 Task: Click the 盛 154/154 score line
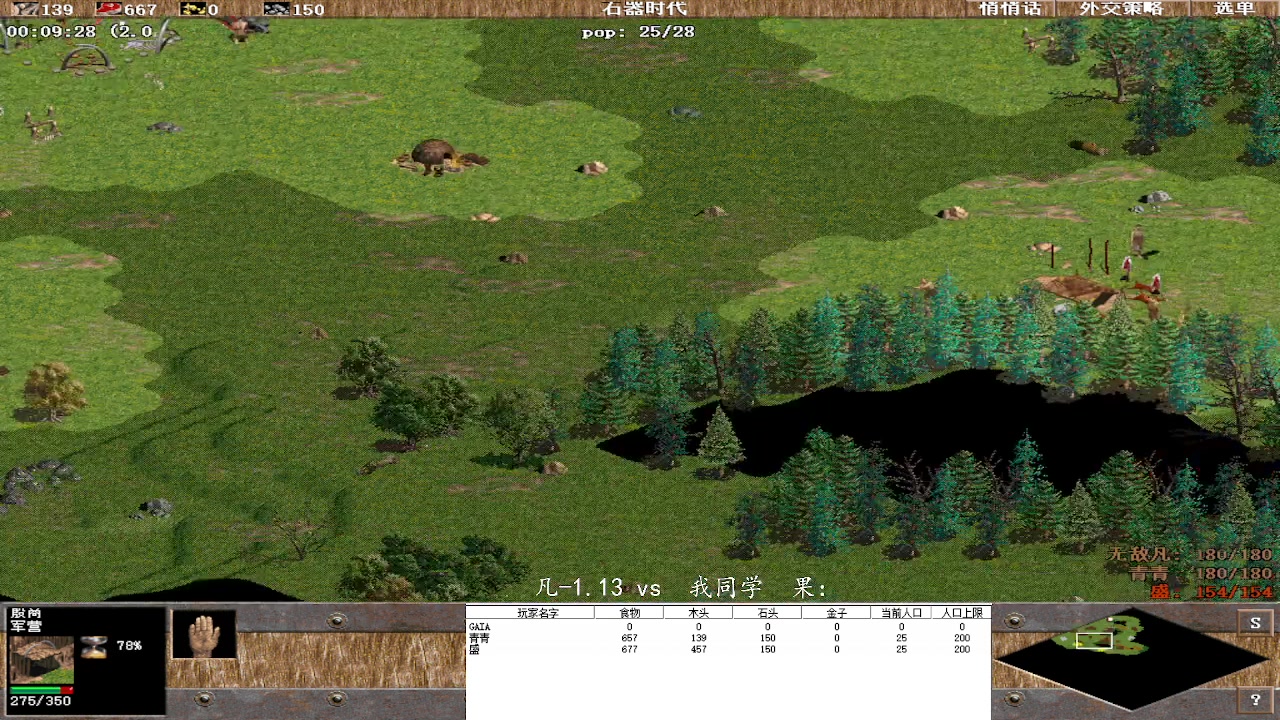(x=1212, y=592)
